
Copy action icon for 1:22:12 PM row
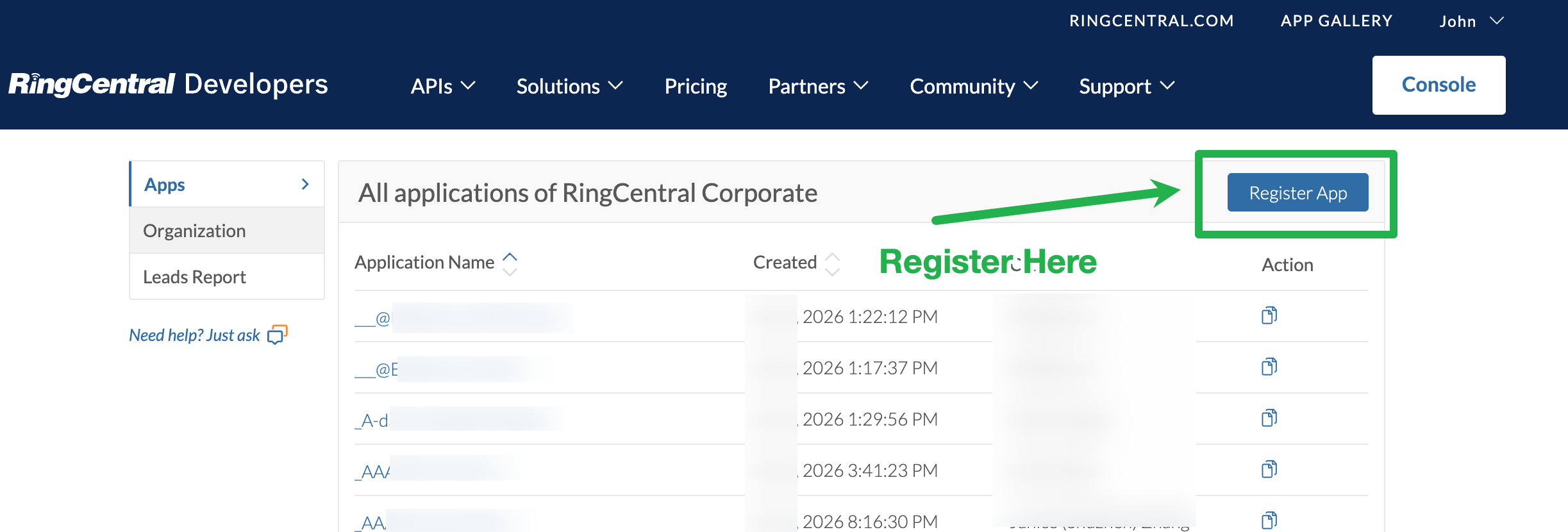pyautogui.click(x=1269, y=315)
